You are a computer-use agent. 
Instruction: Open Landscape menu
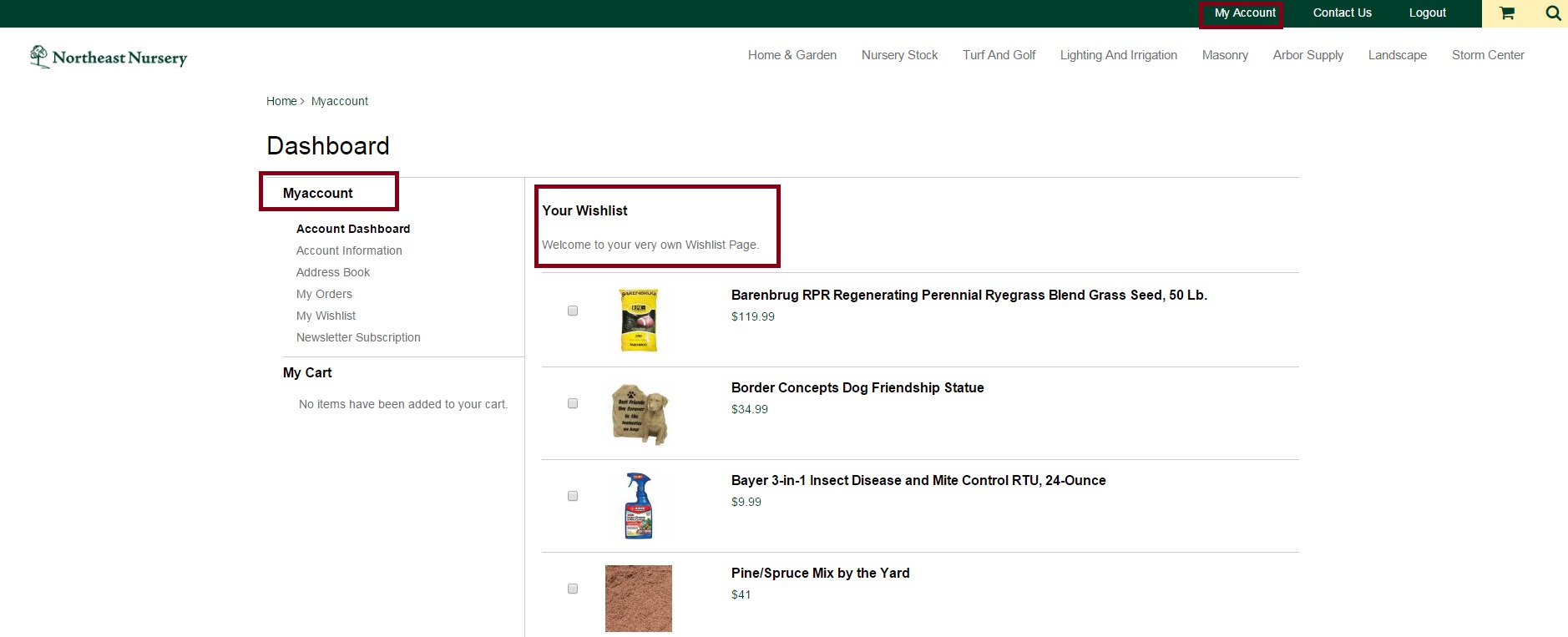pyautogui.click(x=1397, y=55)
